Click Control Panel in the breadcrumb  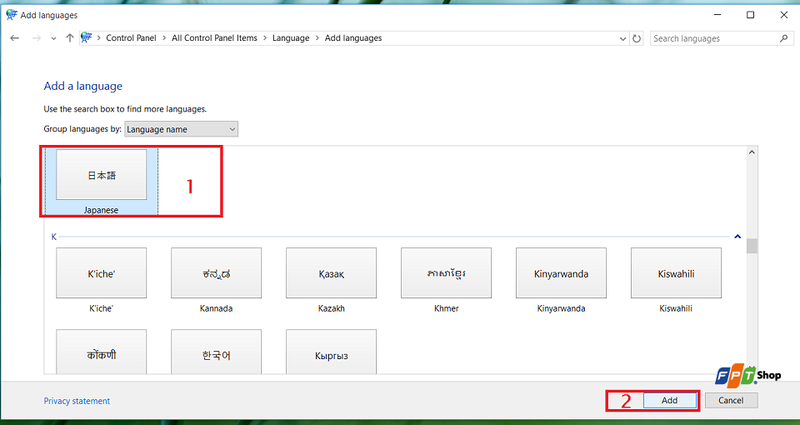(x=131, y=38)
